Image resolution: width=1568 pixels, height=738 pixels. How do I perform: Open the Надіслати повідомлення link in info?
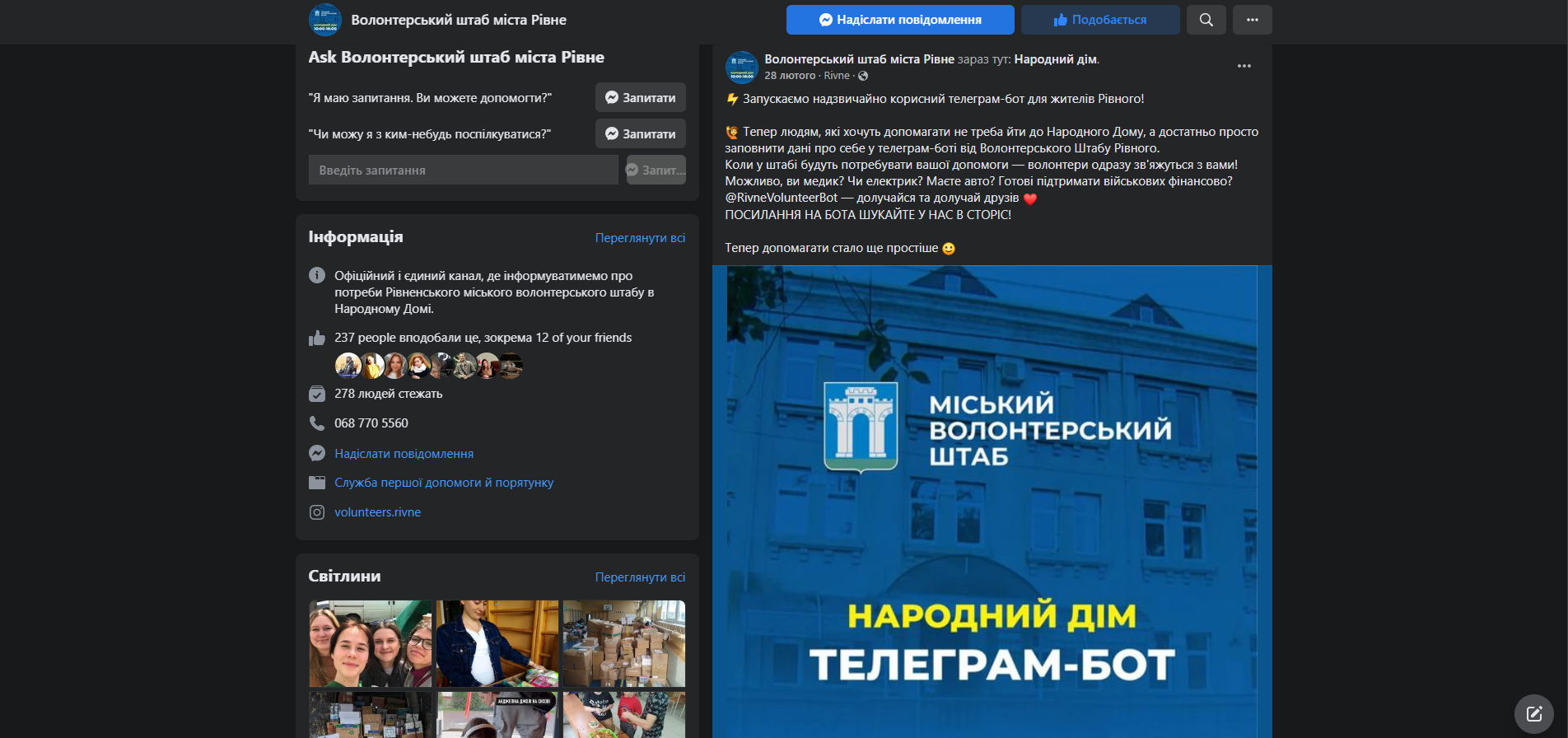point(404,454)
